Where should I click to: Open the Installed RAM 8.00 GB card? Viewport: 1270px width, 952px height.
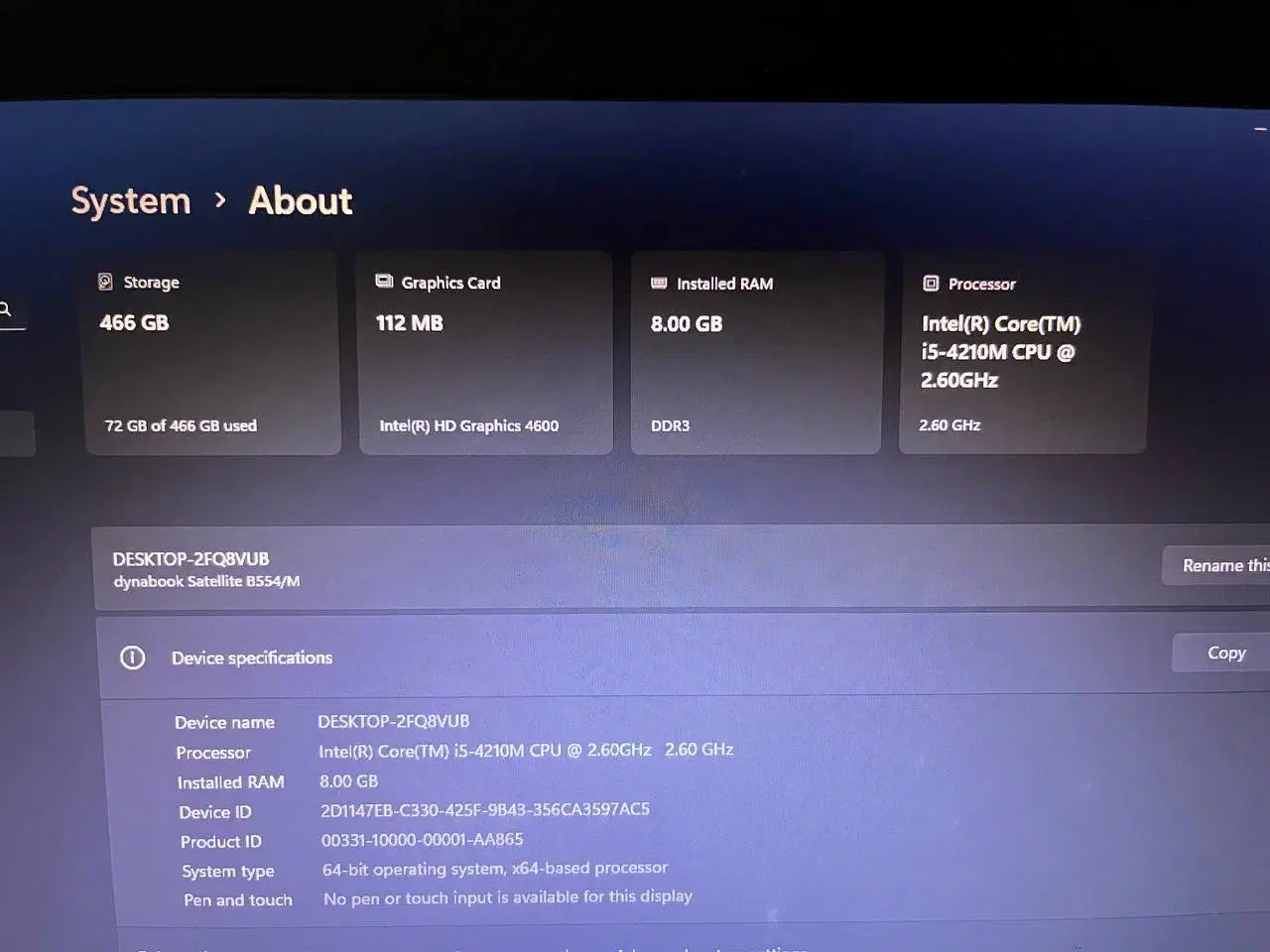tap(756, 354)
